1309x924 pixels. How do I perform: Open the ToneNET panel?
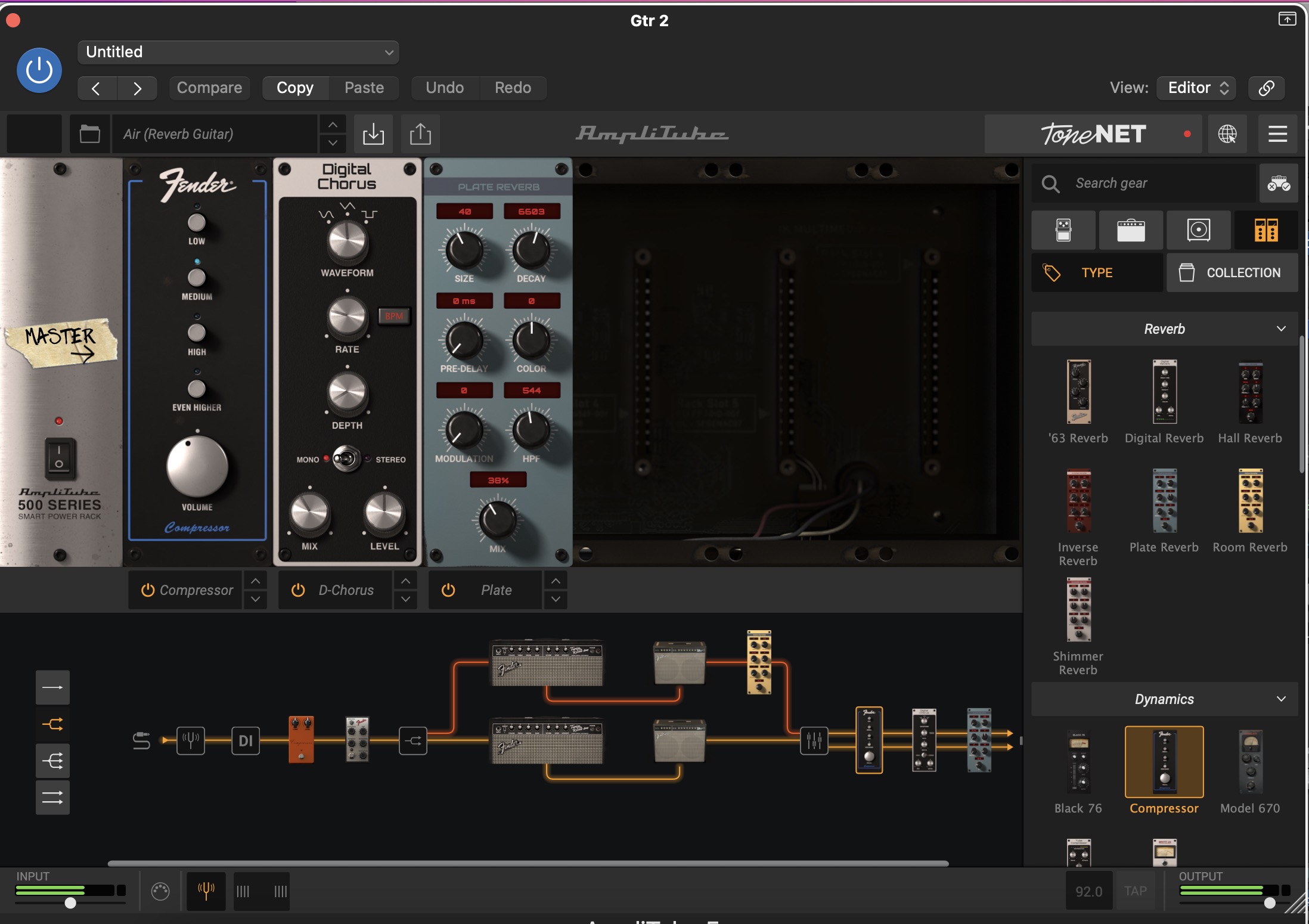[1093, 134]
